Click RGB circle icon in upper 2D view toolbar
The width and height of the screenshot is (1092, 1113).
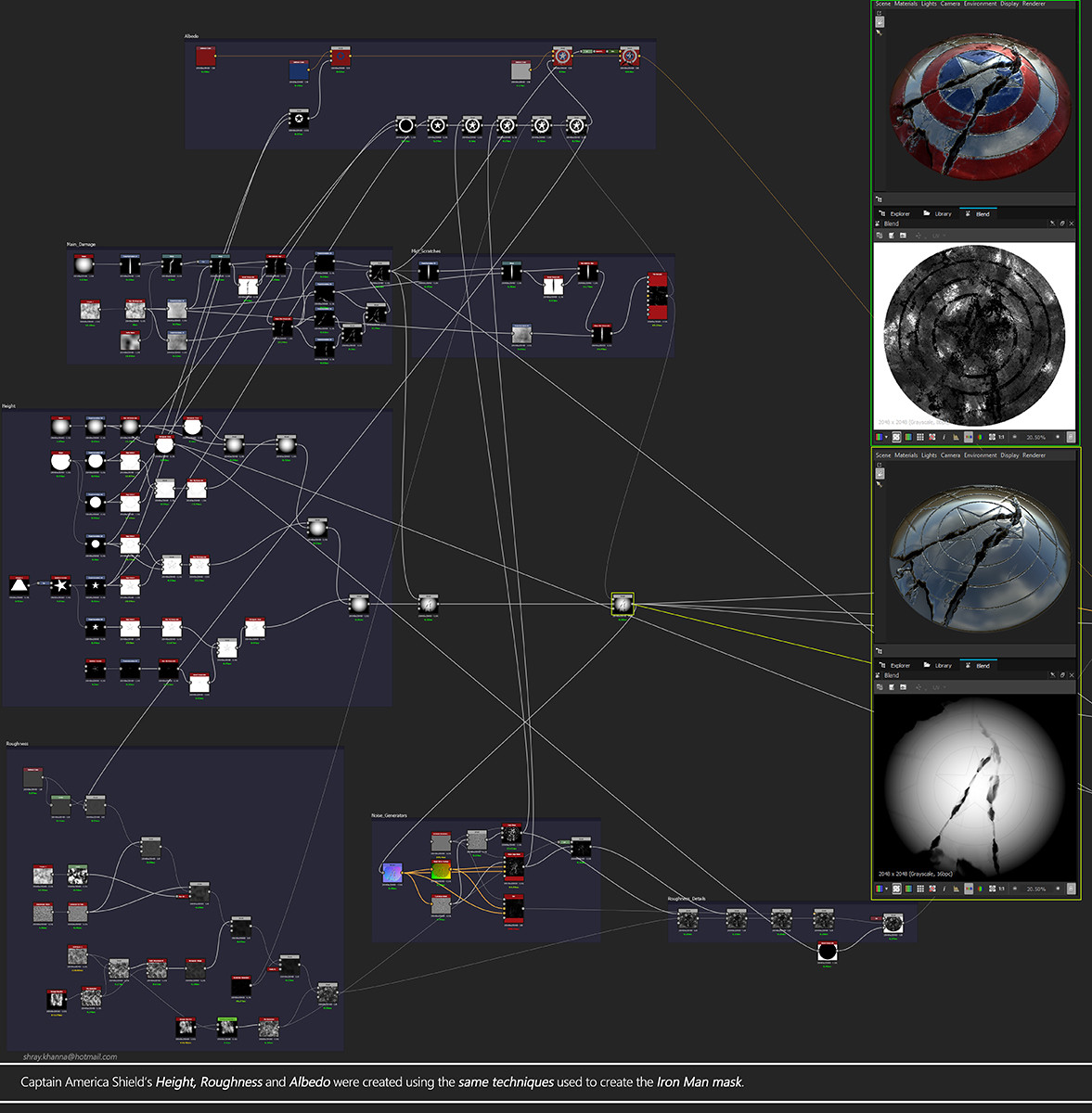coord(980,437)
